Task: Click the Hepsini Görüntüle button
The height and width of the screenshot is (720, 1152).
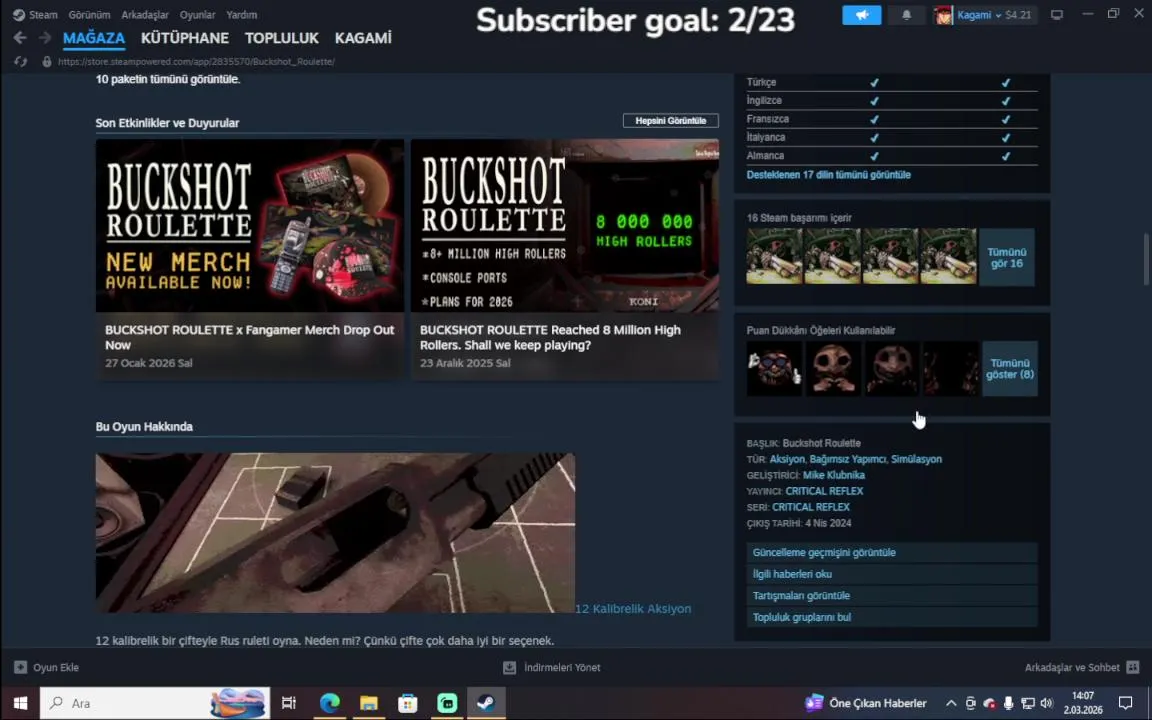Action: 671,120
